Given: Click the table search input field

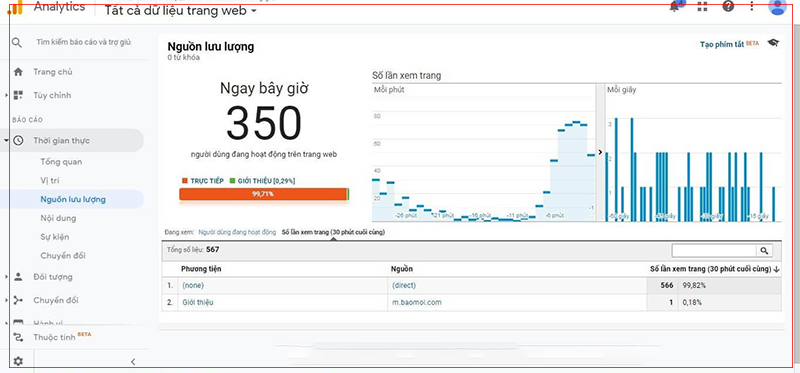Looking at the screenshot, I should 714,251.
